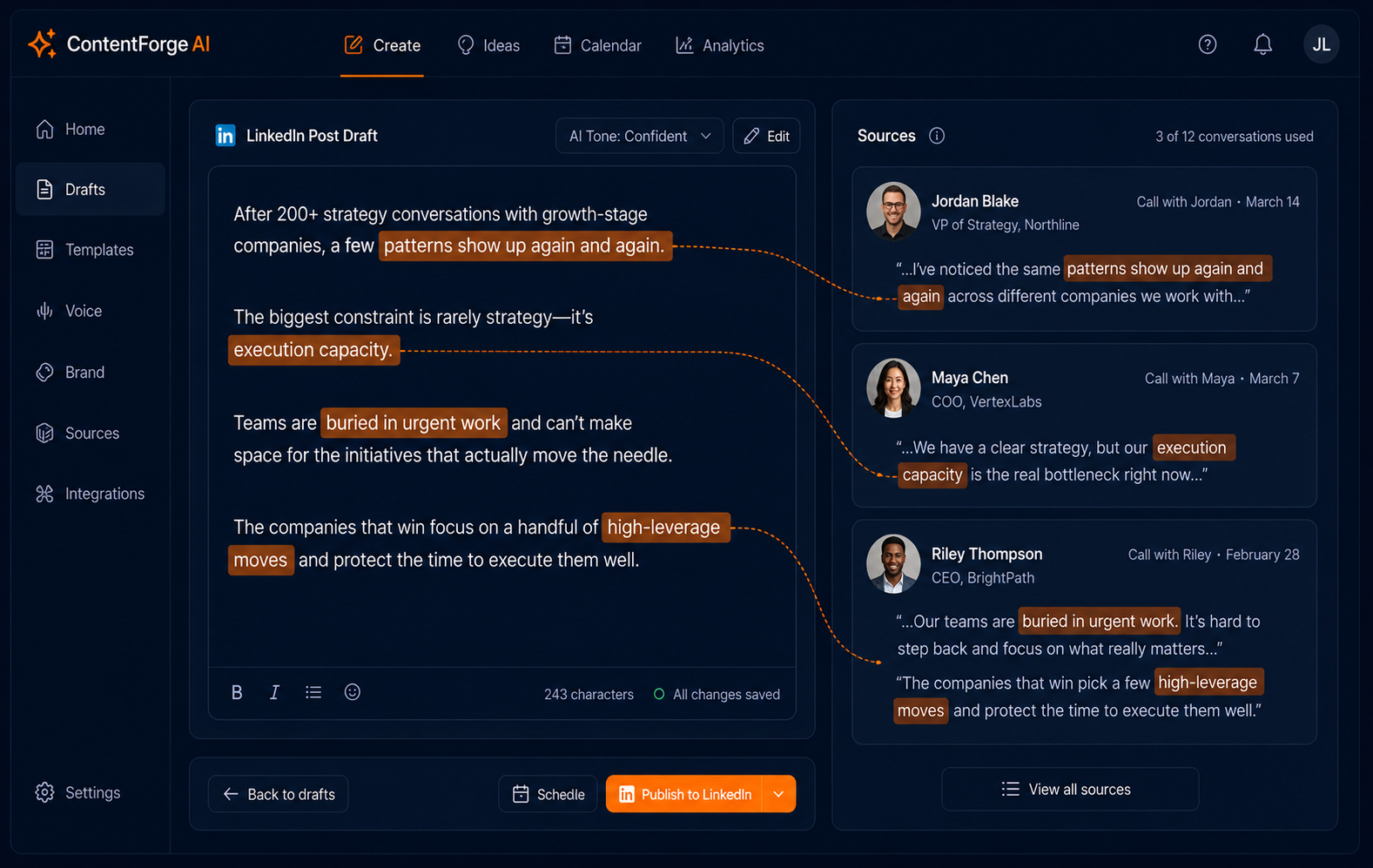Click highlighted 'patterns show up again and' in Jordan's quote
This screenshot has width=1373, height=868.
(x=1167, y=268)
